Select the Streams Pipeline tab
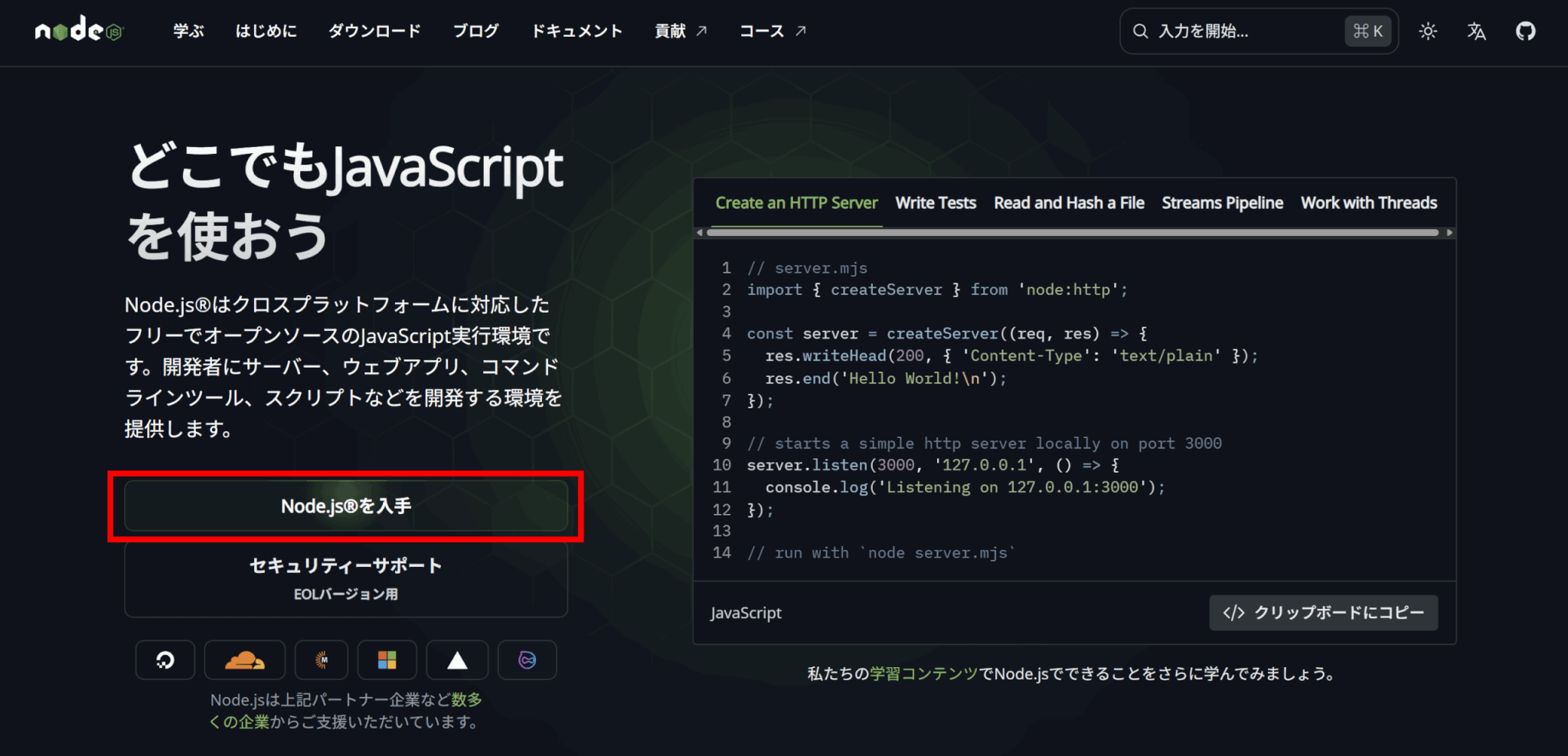 click(x=1222, y=203)
